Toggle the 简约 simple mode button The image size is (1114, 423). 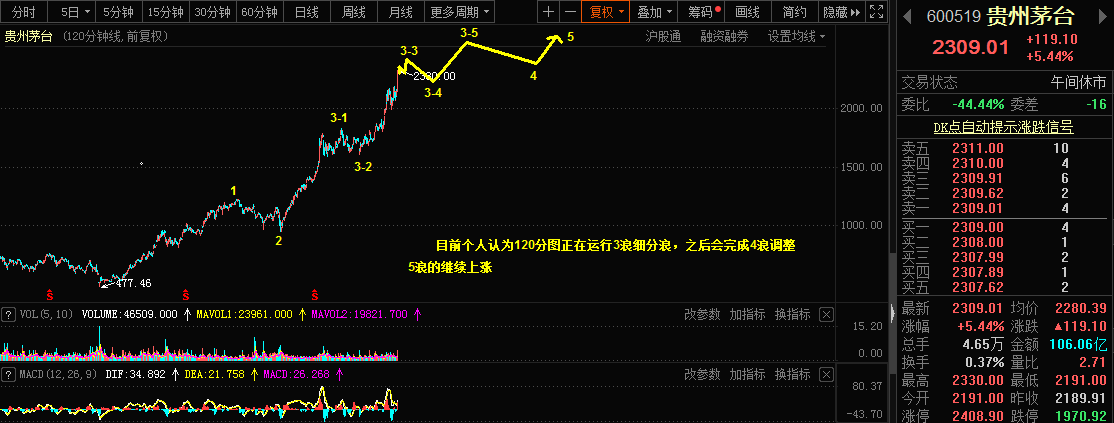pyautogui.click(x=794, y=11)
